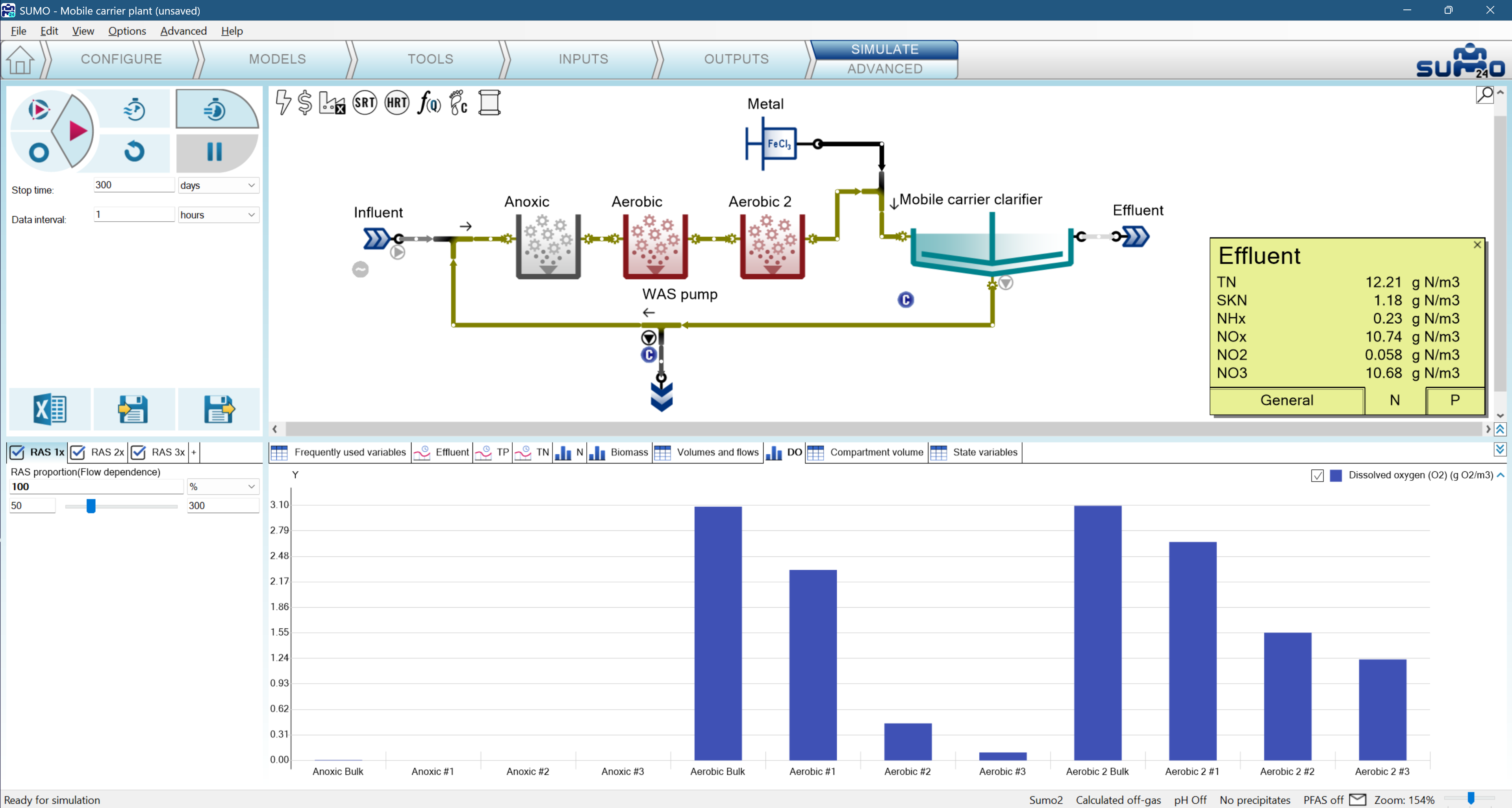Open the RAS proportion percent unit dropdown

[223, 486]
